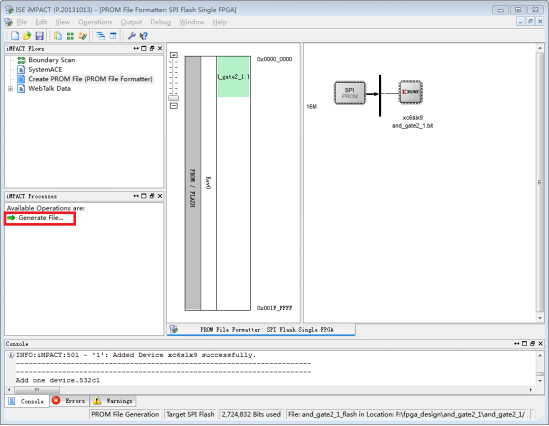
Task: Click the zoom out minus icon
Action: point(174,106)
